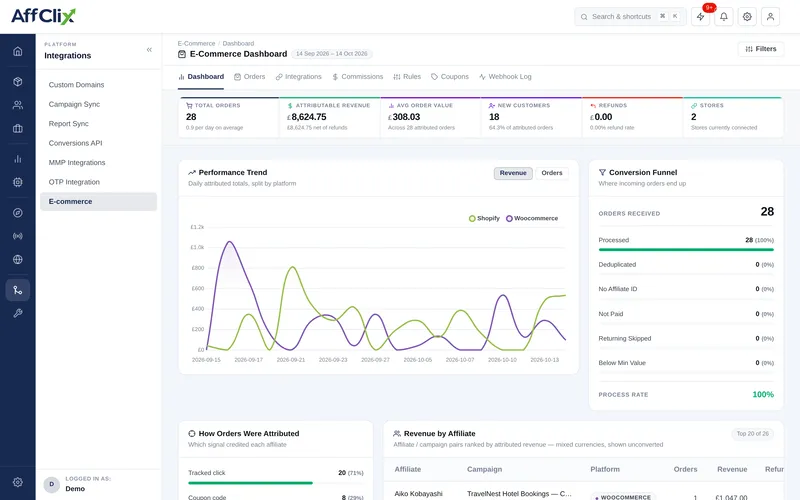800x500 pixels.
Task: Select E-commerce in the sidebar
Action: 98,202
